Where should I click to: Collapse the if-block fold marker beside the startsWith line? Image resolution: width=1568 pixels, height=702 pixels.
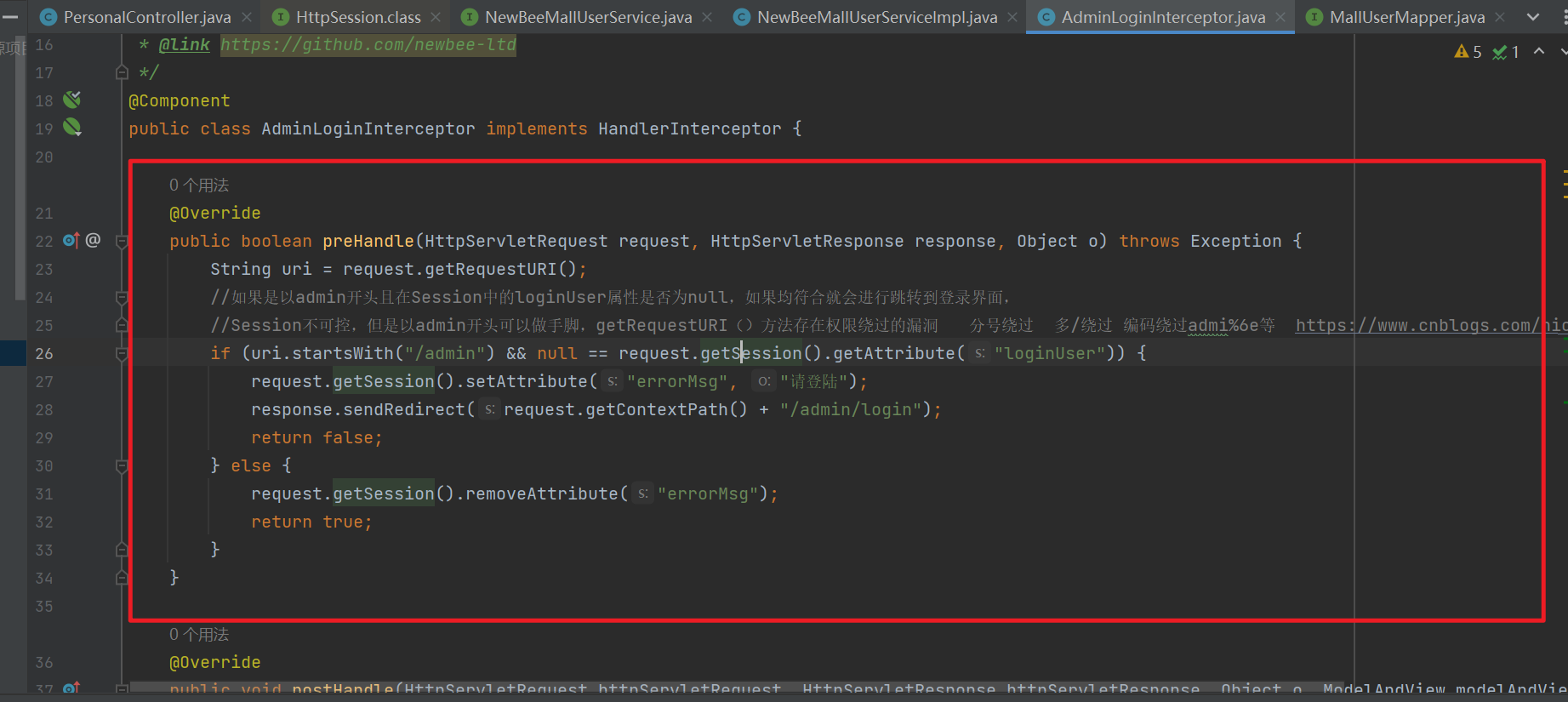point(122,354)
